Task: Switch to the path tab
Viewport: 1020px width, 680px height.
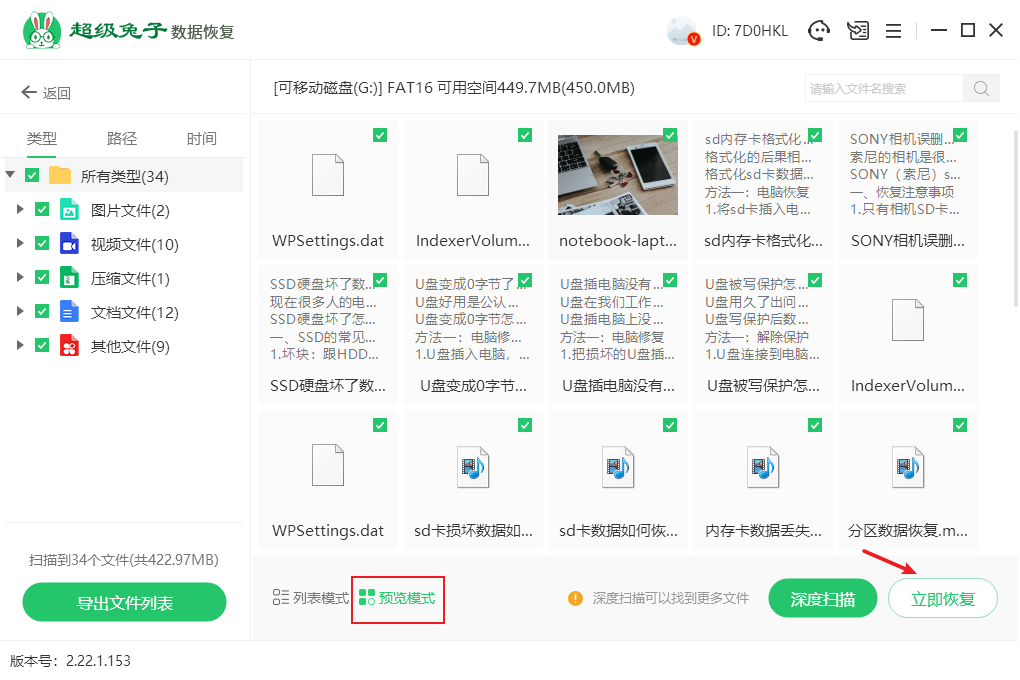Action: click(x=122, y=139)
